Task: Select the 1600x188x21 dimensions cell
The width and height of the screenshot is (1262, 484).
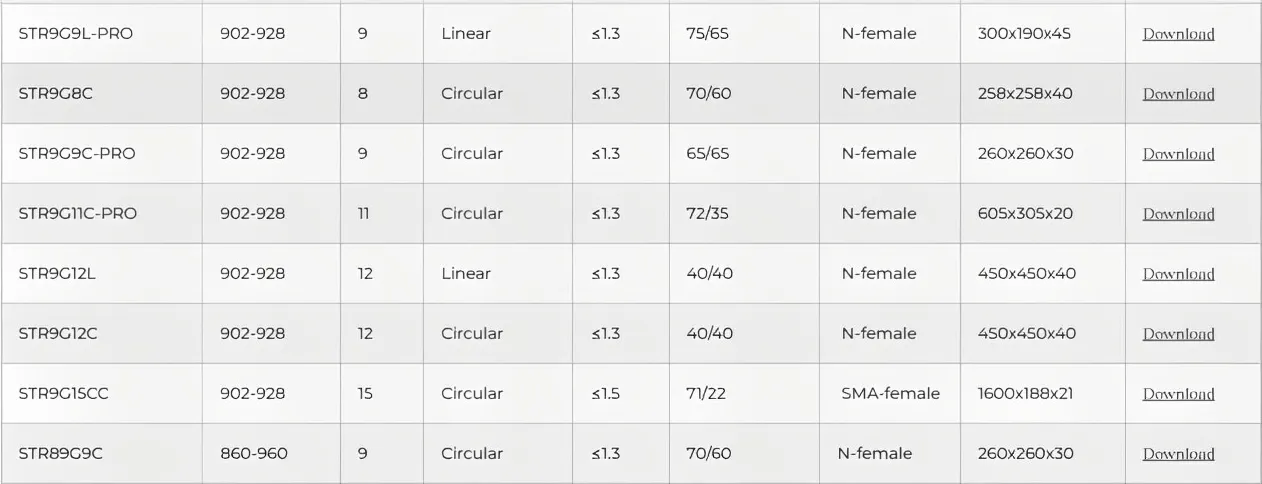Action: (1025, 394)
